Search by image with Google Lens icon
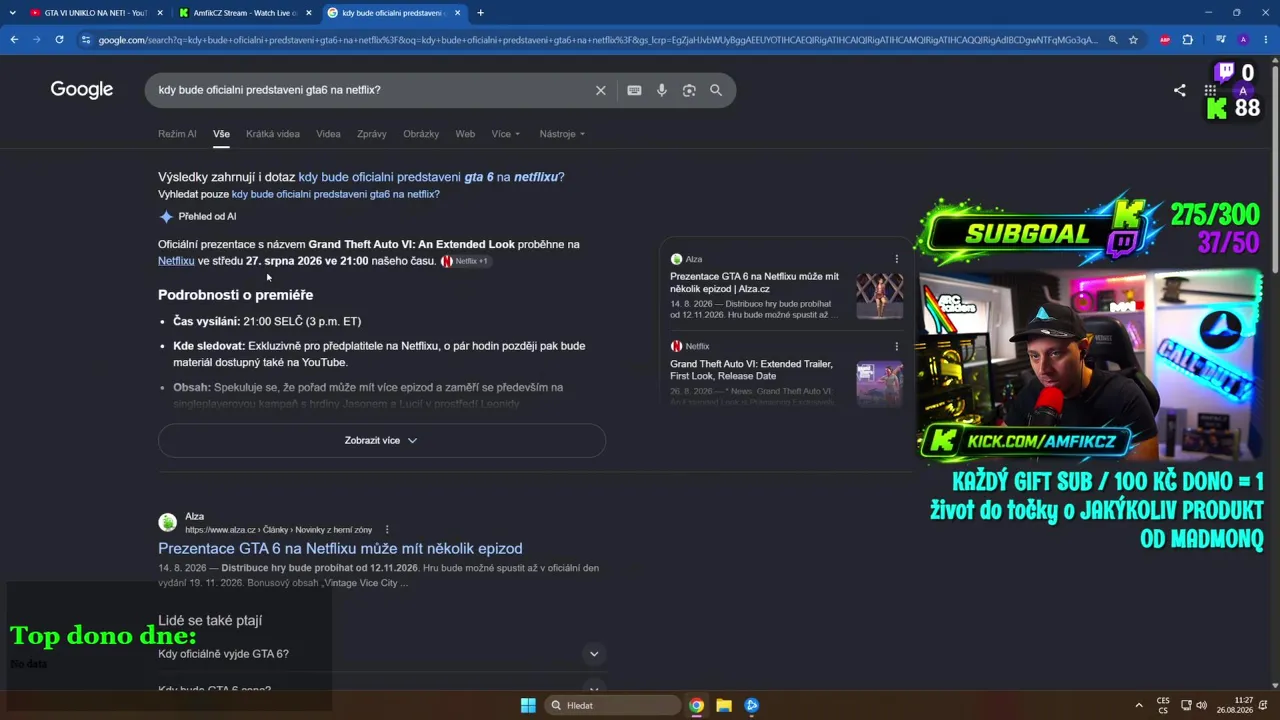Screen dimensions: 1280x720 pos(689,90)
